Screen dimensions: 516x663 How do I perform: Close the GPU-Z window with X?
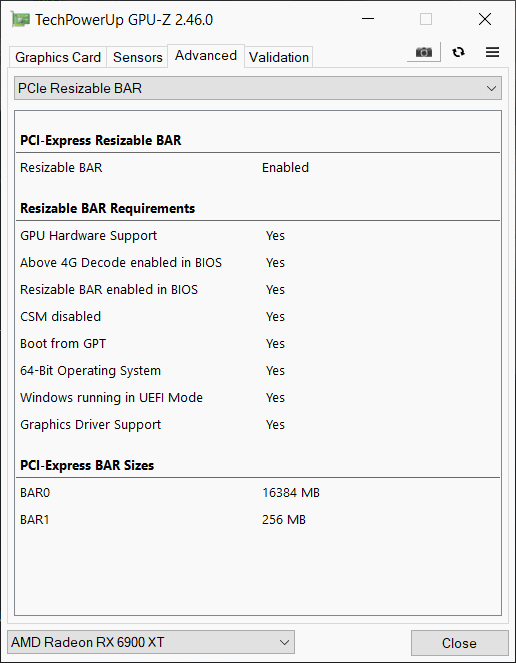click(485, 19)
